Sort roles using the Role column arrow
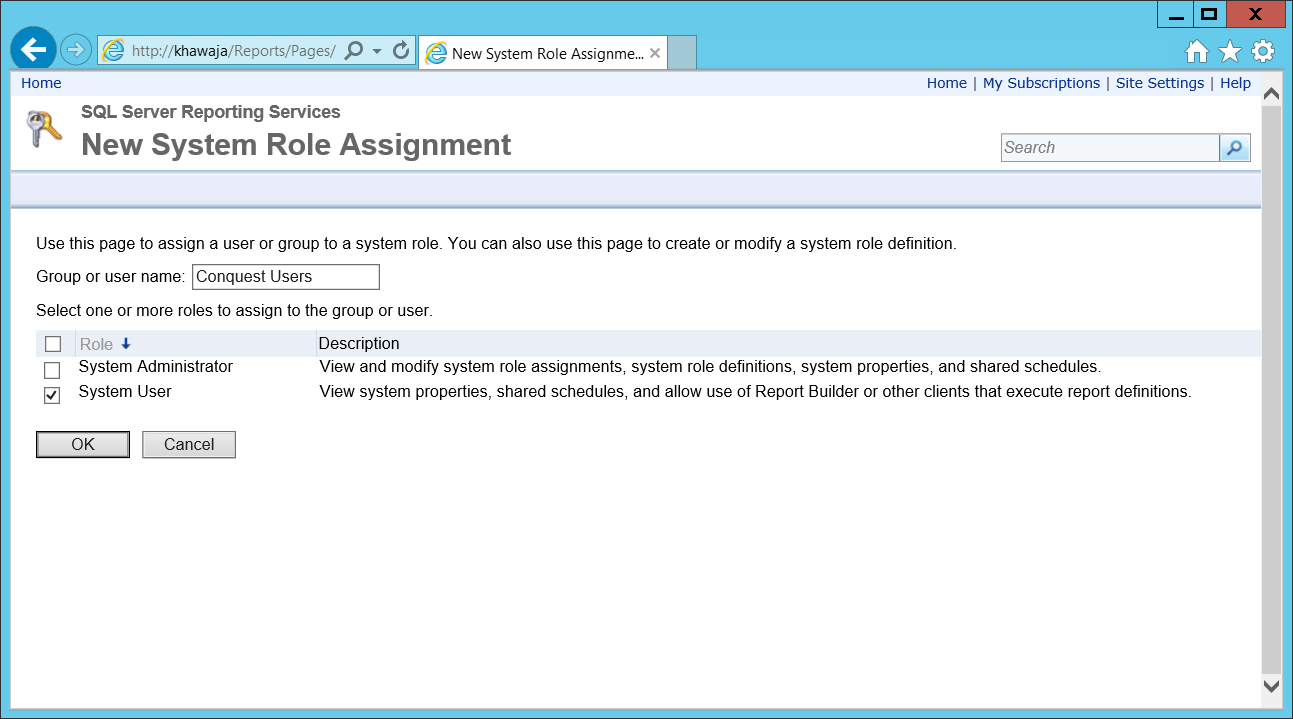1293x719 pixels. 126,344
